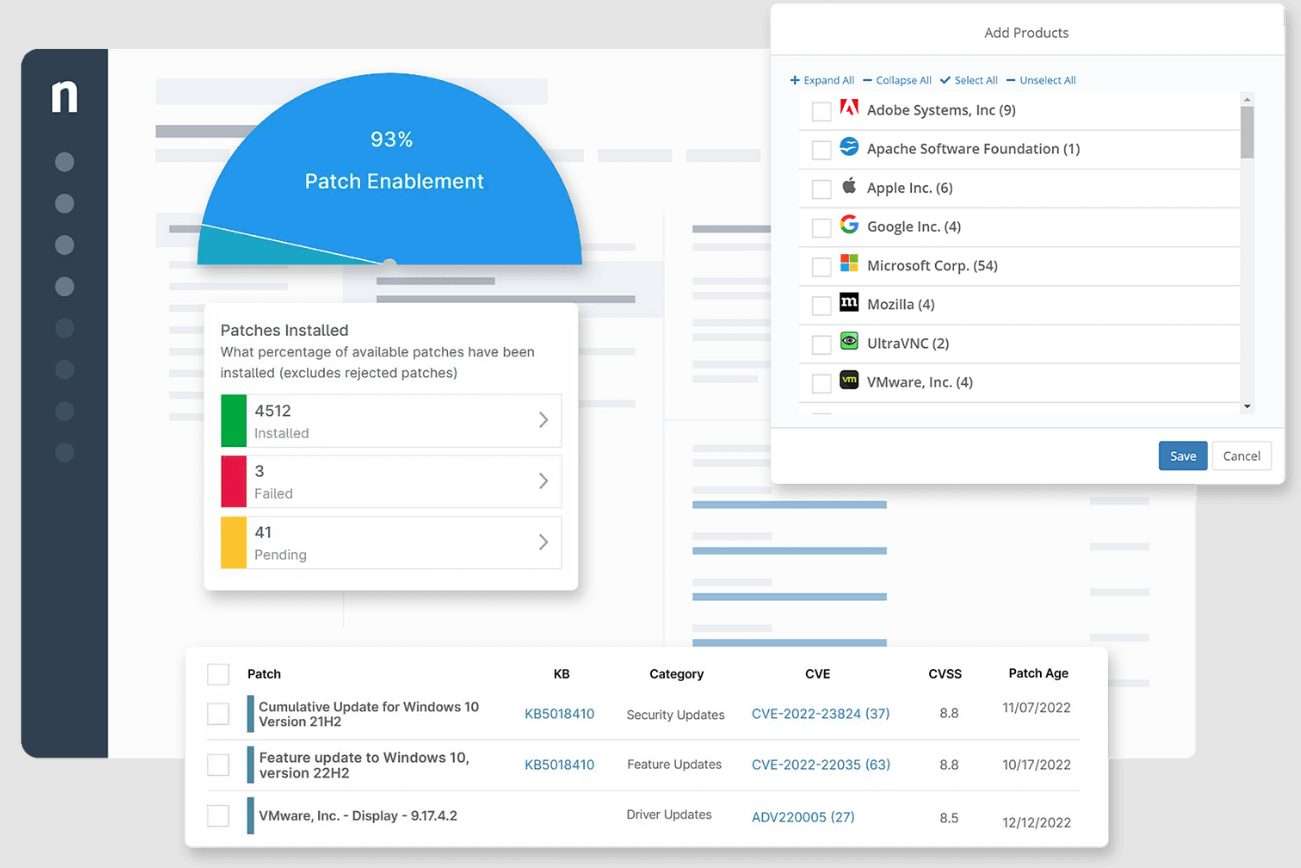Check the Apple Inc. checkbox
This screenshot has height=868, width=1301.
click(x=821, y=189)
